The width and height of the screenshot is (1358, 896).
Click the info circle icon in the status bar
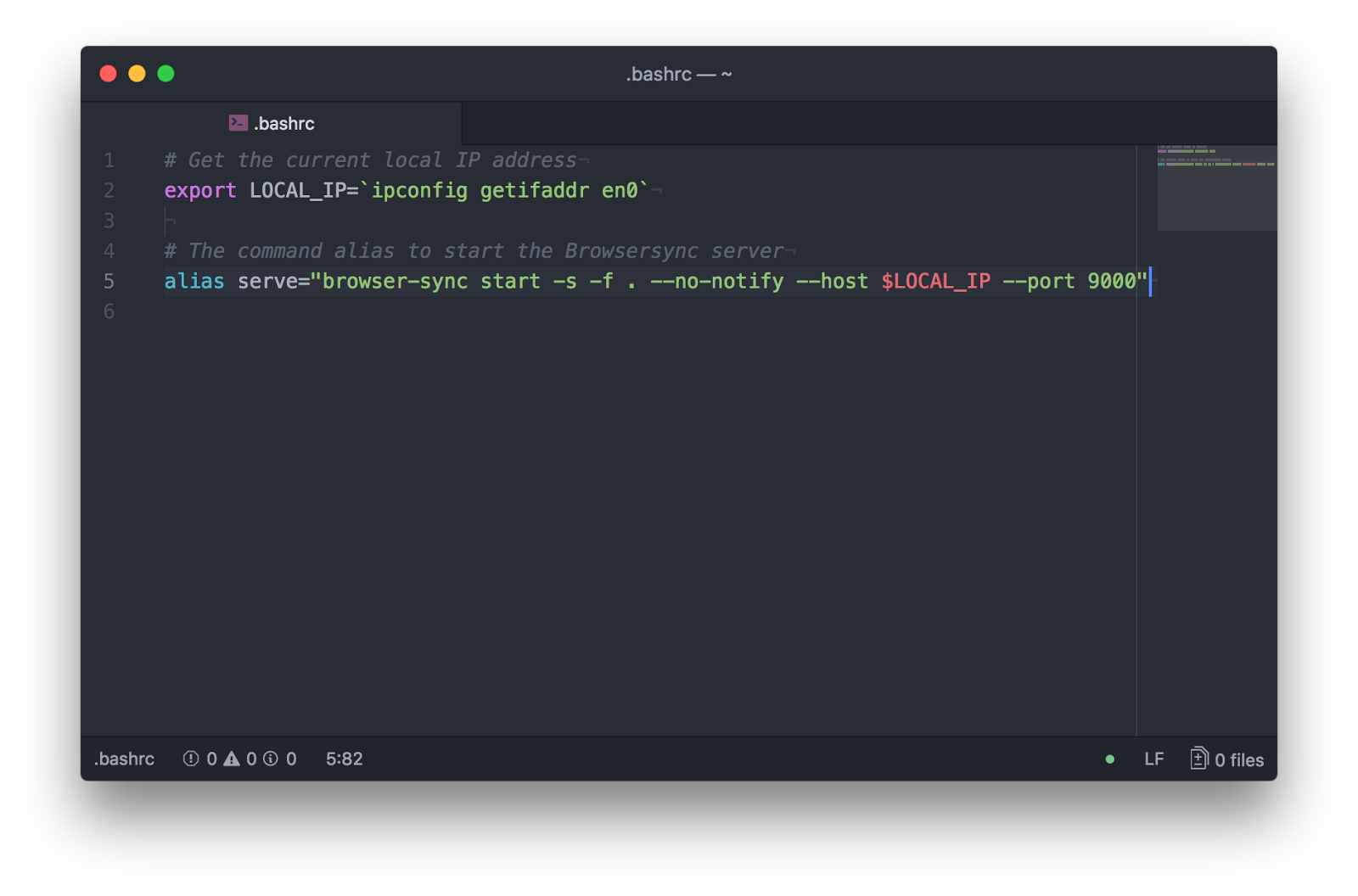pos(270,759)
